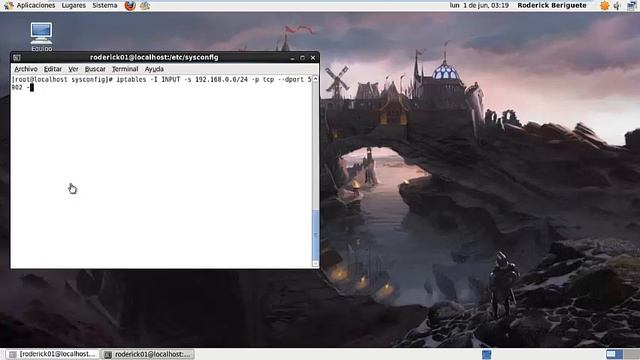Open the Roderick Beriguete user menu
Image resolution: width=640 pixels, height=360 pixels.
click(552, 5)
